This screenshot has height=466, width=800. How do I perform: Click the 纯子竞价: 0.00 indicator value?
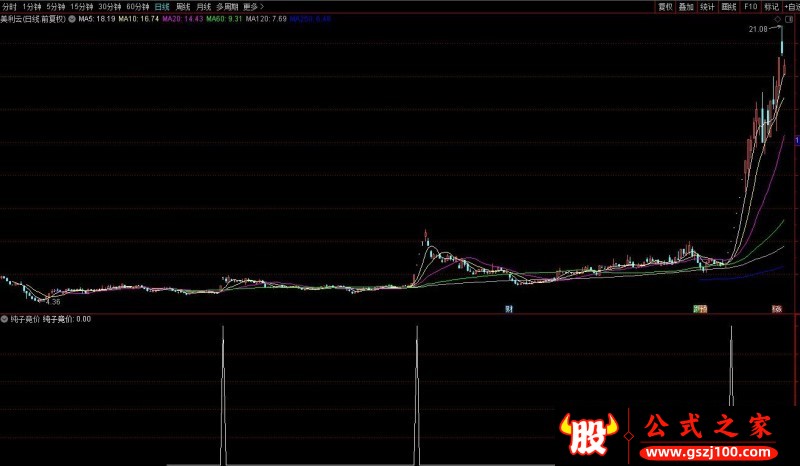pos(67,319)
